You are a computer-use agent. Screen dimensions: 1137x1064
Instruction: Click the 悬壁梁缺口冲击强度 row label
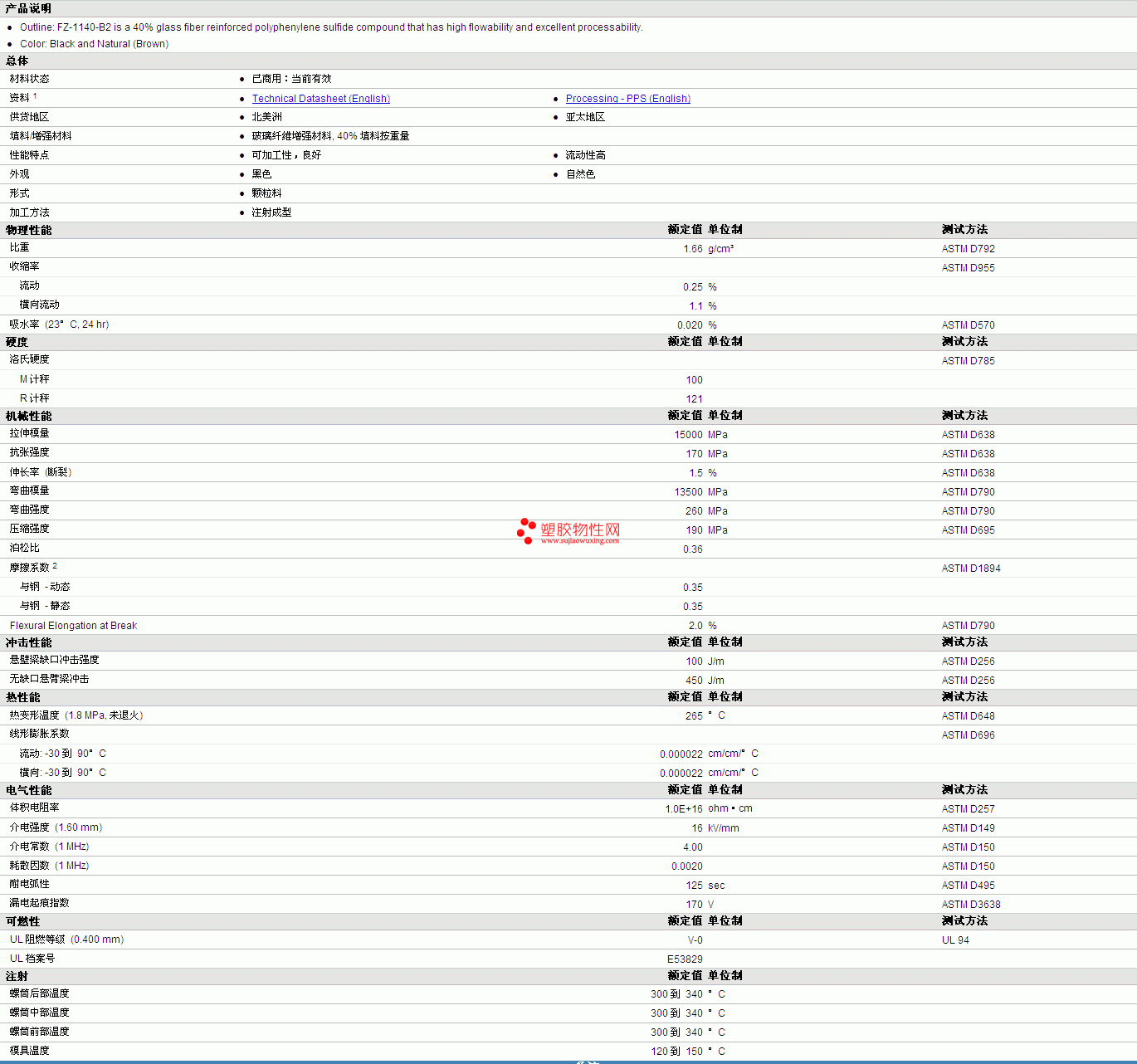(54, 660)
